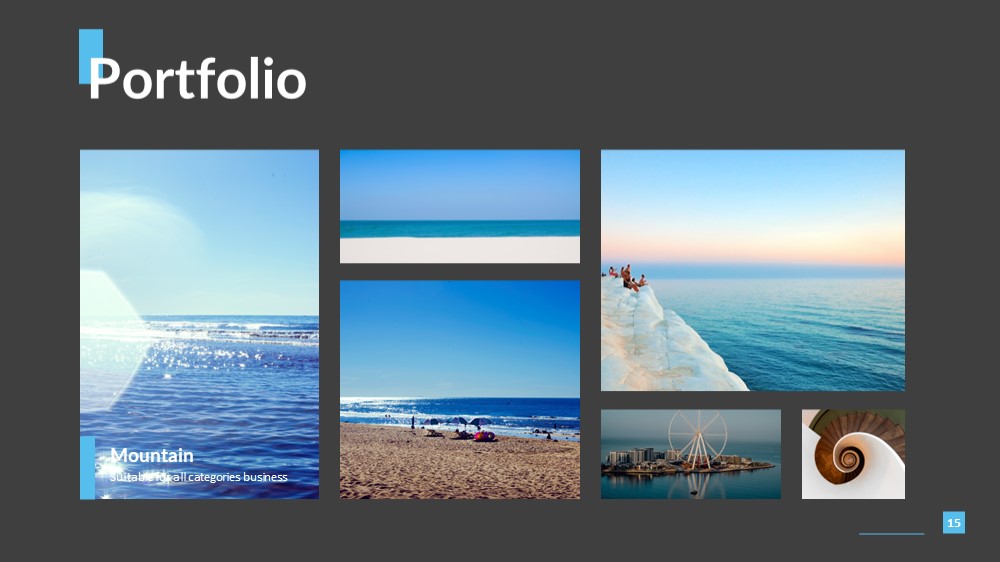
Task: Click the turquoise water strip in the horizon photo
Action: coord(460,228)
